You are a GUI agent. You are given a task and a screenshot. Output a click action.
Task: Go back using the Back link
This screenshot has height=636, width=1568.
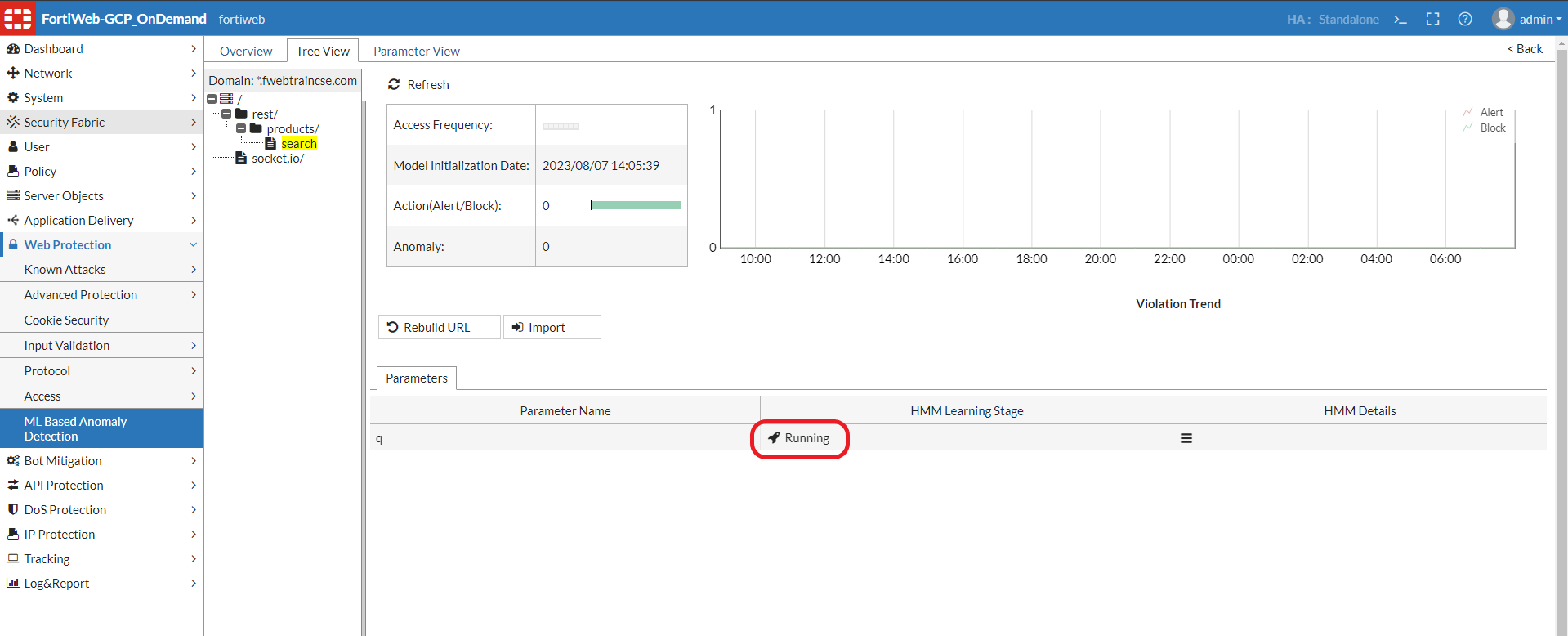click(1525, 49)
